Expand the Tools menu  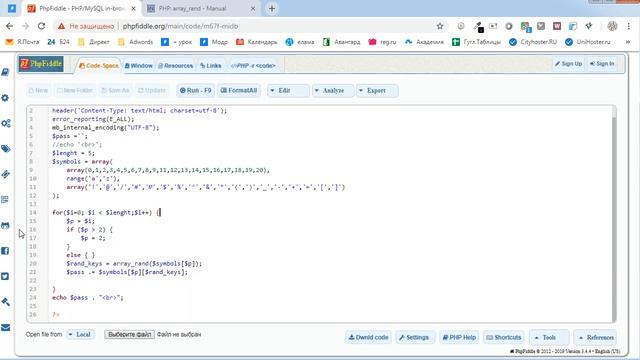(549, 338)
